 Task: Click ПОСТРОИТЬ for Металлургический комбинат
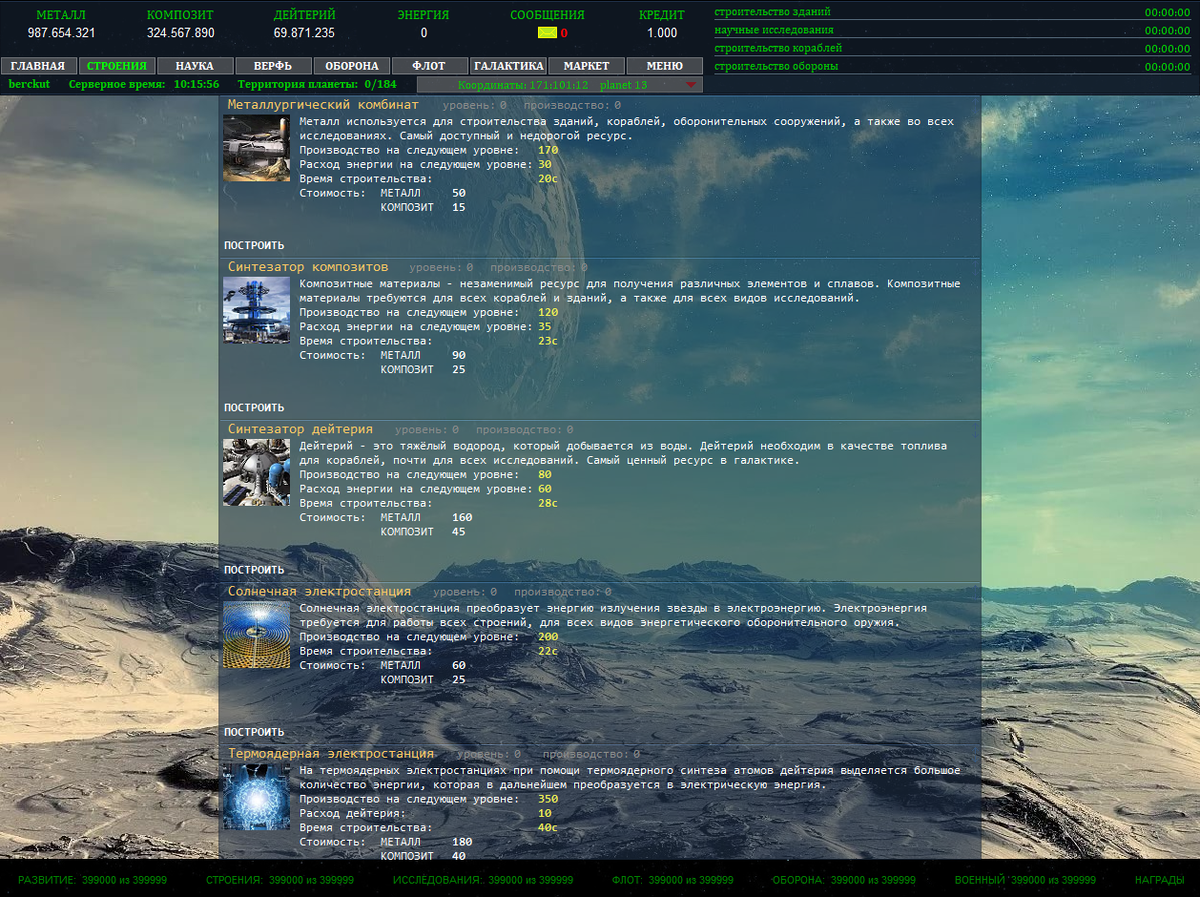point(254,245)
